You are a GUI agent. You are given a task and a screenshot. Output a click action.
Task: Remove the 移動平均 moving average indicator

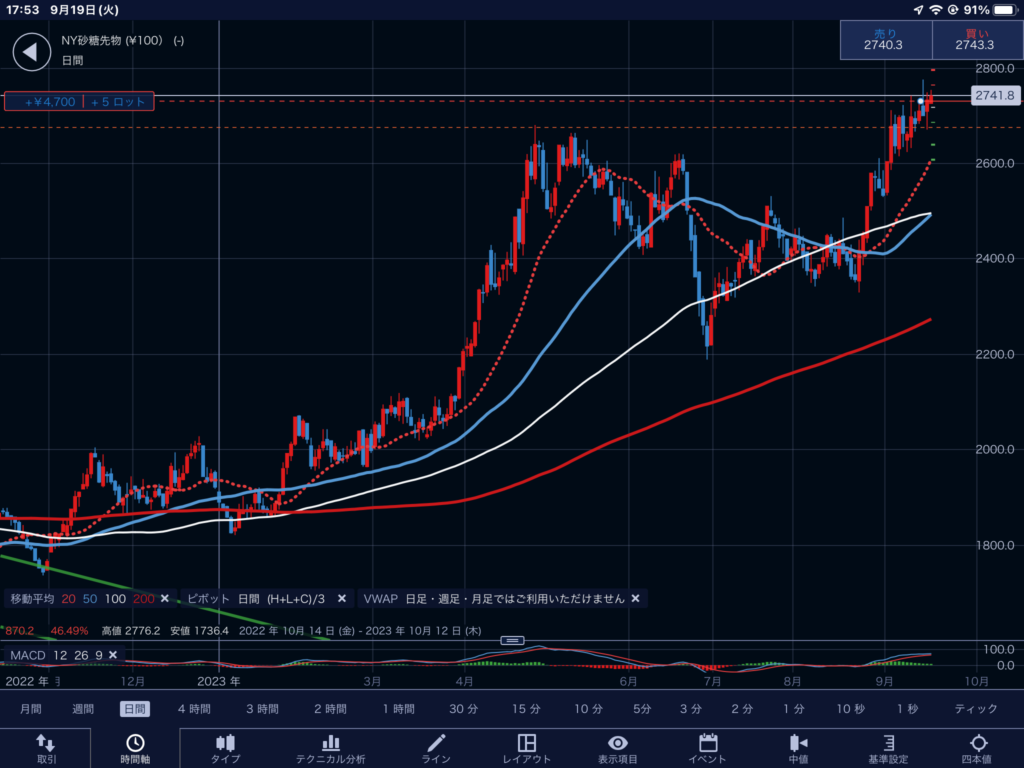(x=164, y=598)
